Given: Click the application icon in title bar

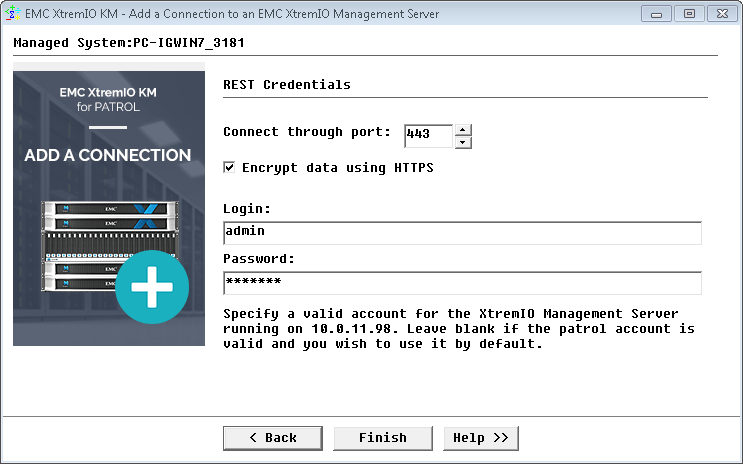Looking at the screenshot, I should pyautogui.click(x=12, y=13).
